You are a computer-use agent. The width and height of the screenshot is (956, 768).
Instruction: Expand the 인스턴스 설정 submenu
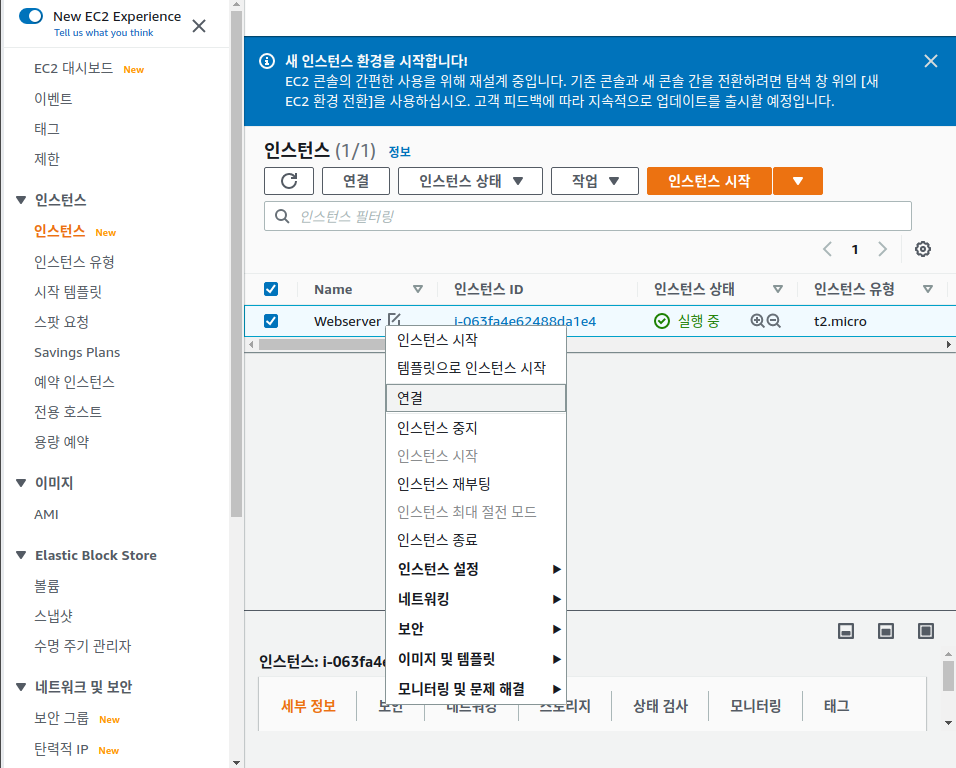(x=476, y=569)
